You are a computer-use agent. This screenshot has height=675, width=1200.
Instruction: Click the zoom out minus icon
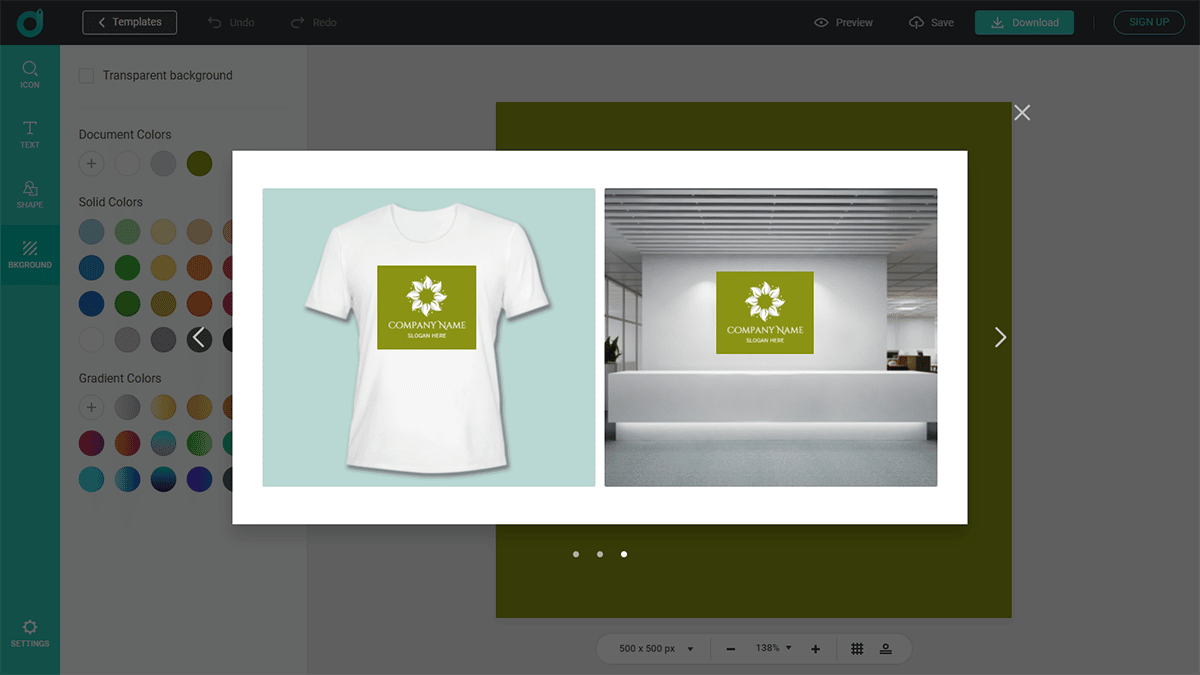pyautogui.click(x=731, y=649)
